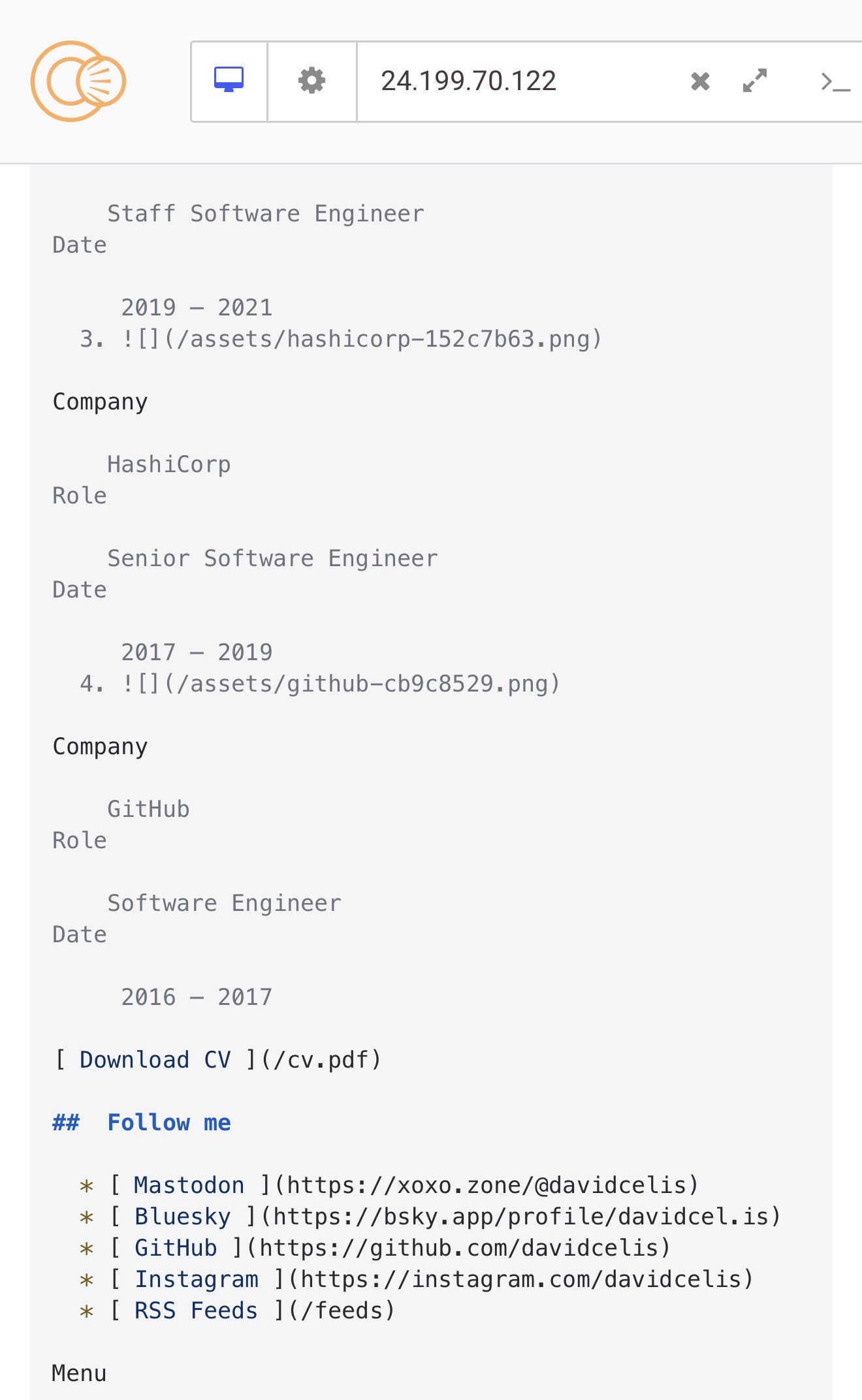Follow the Mastodon profile link

pos(189,1185)
